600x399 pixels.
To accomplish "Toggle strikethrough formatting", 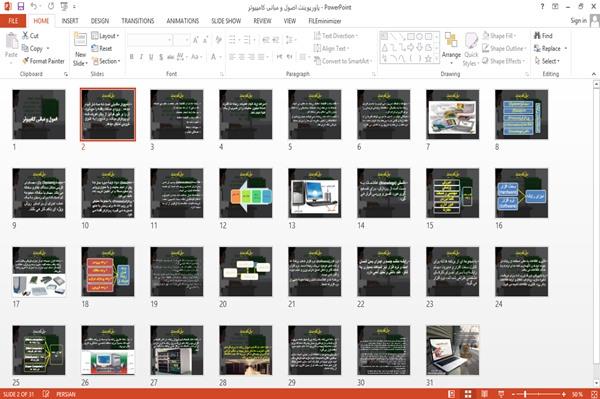I will [171, 57].
